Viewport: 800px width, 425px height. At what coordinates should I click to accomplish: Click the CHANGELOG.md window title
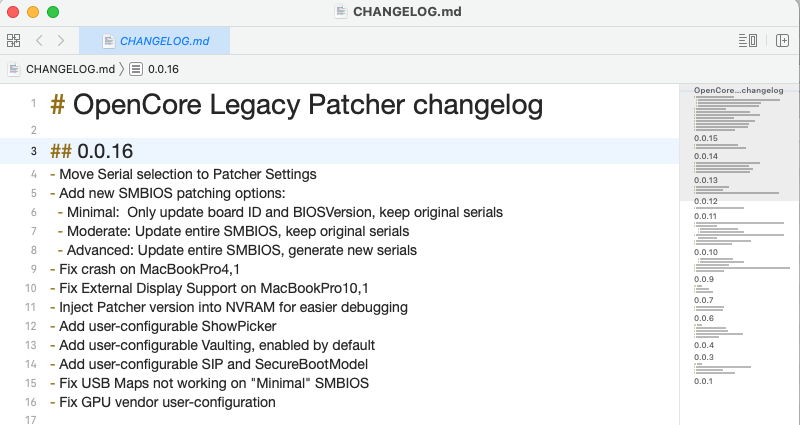[x=407, y=11]
